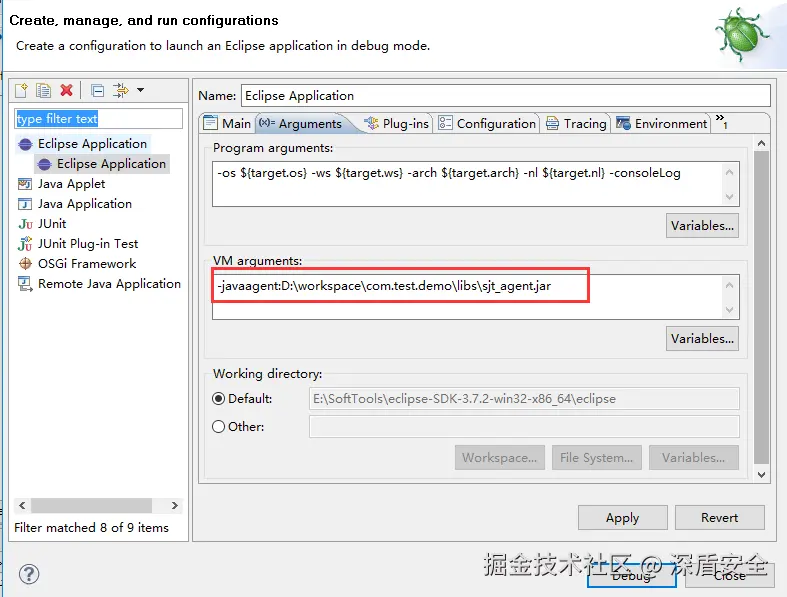Open Variables for VM arguments
The image size is (787, 597).
702,338
